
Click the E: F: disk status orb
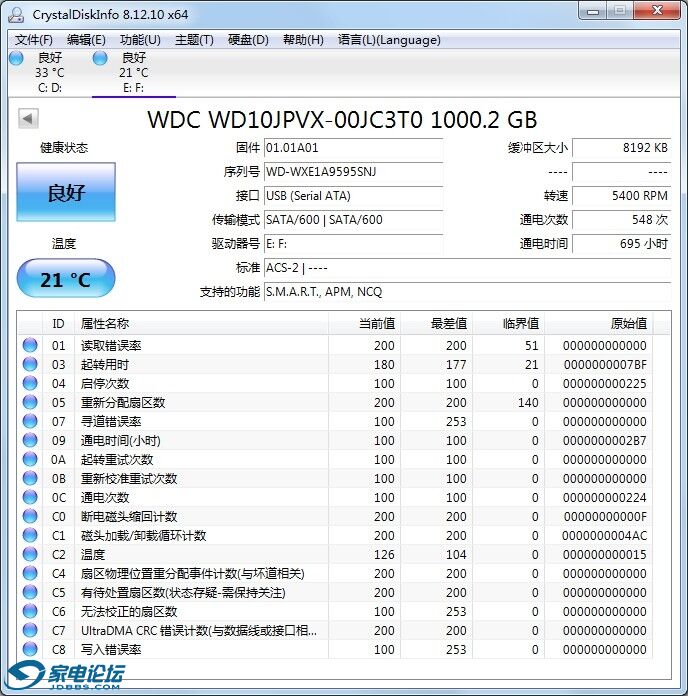[x=100, y=59]
